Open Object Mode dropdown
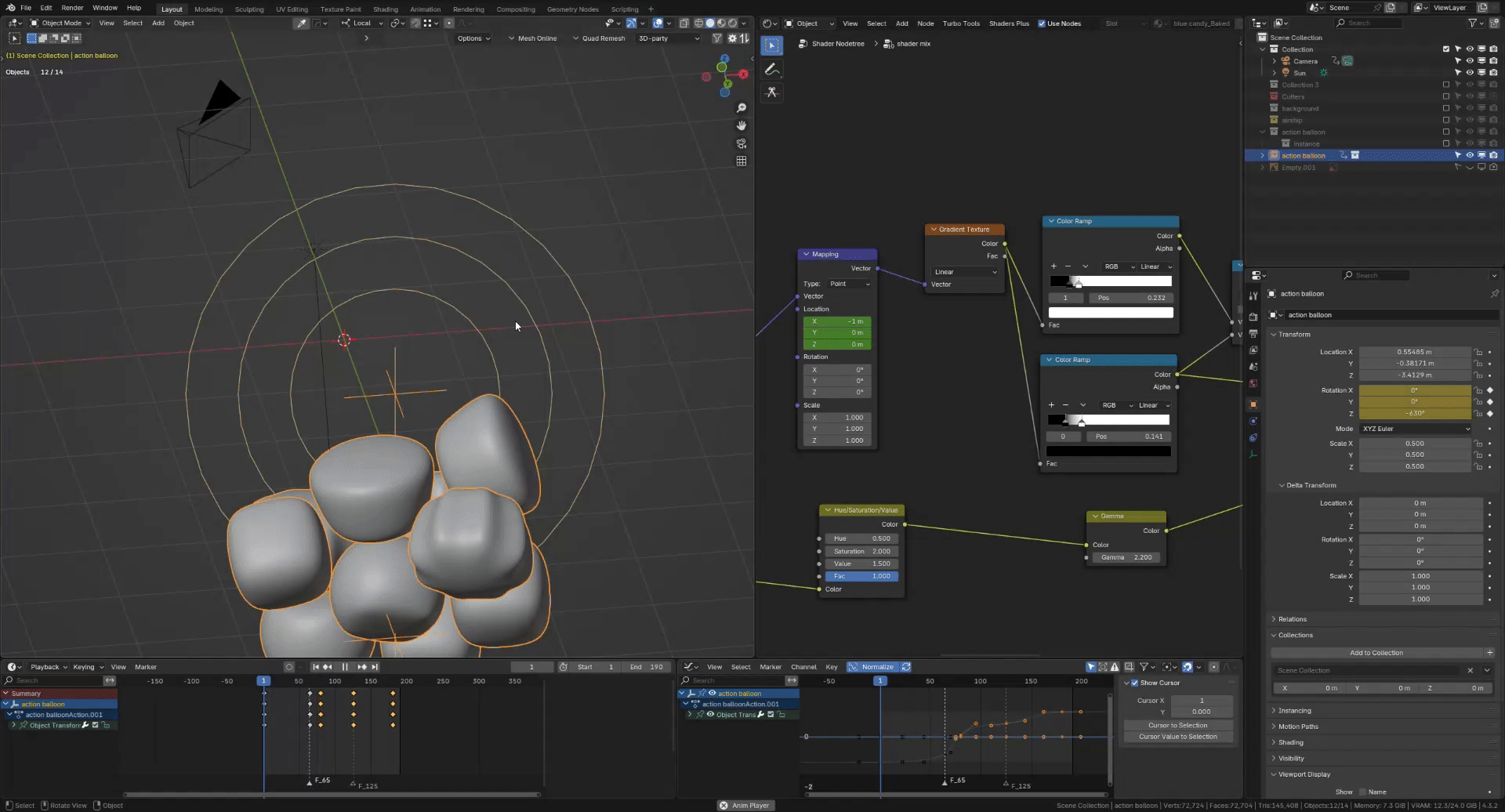Viewport: 1505px width, 812px height. [60, 24]
